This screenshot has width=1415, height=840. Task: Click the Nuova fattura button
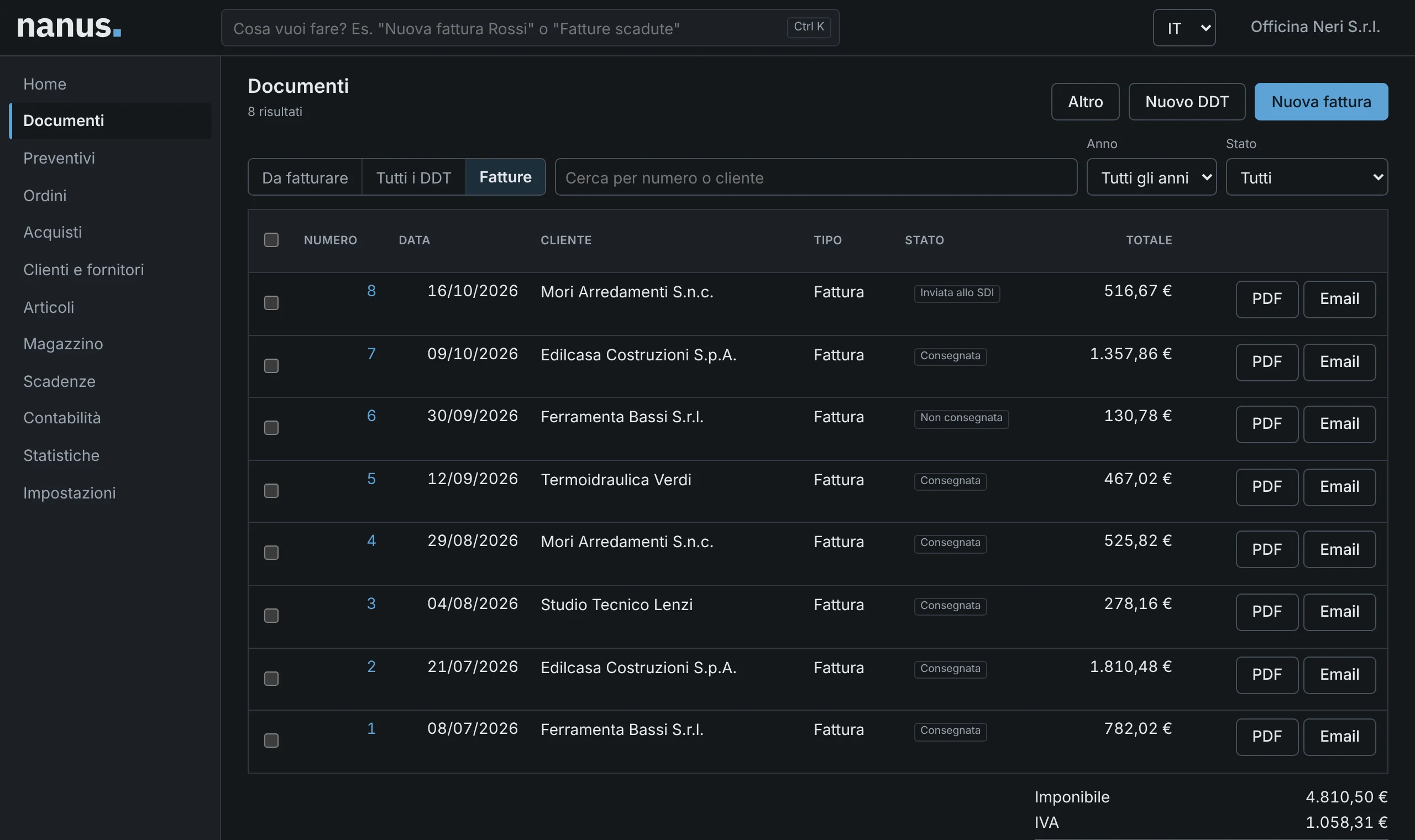point(1321,101)
